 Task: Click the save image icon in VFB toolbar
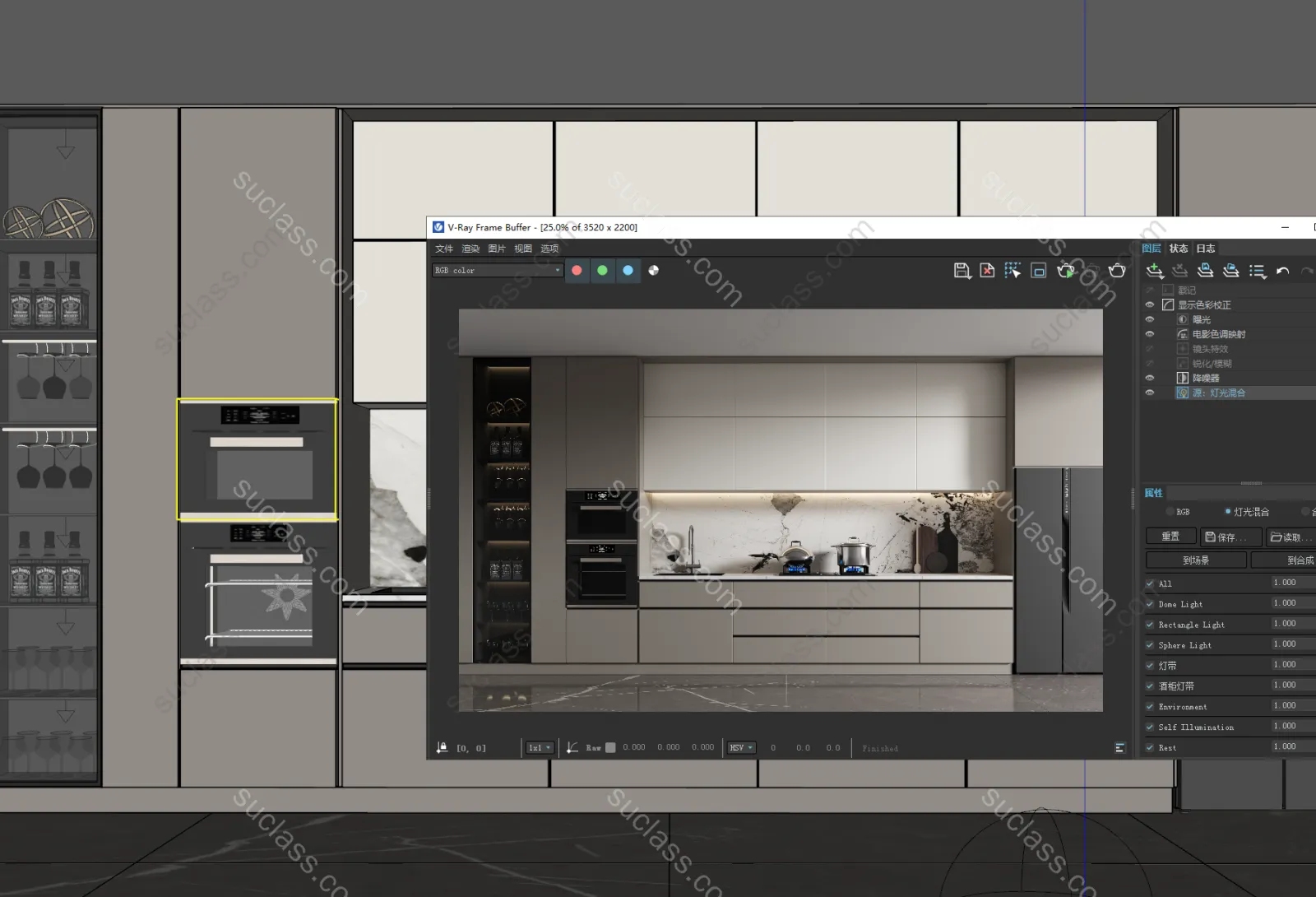click(962, 271)
